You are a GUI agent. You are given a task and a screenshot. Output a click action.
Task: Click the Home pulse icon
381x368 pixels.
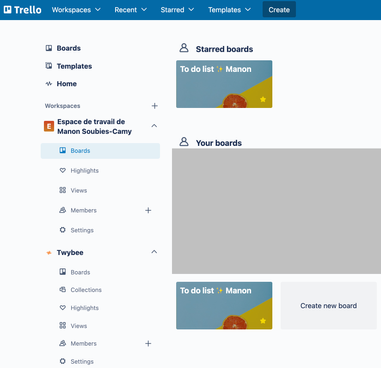(x=49, y=84)
